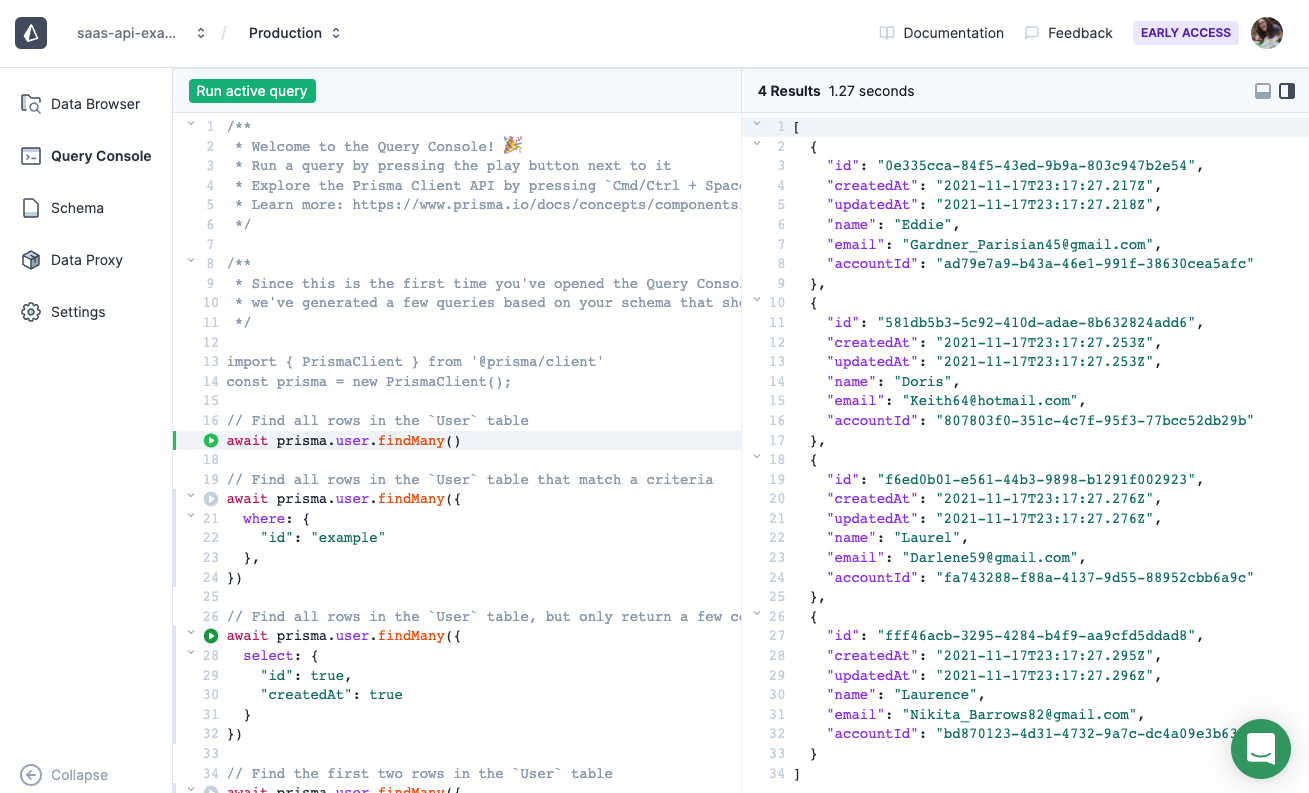Open the saas-api-exa... project switcher
This screenshot has height=793, width=1309.
coord(141,33)
